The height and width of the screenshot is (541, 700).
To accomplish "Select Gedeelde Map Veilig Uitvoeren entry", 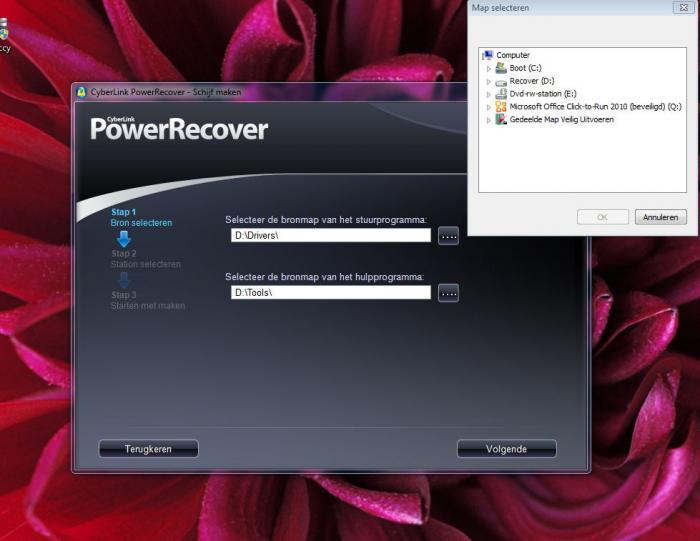I will click(562, 120).
